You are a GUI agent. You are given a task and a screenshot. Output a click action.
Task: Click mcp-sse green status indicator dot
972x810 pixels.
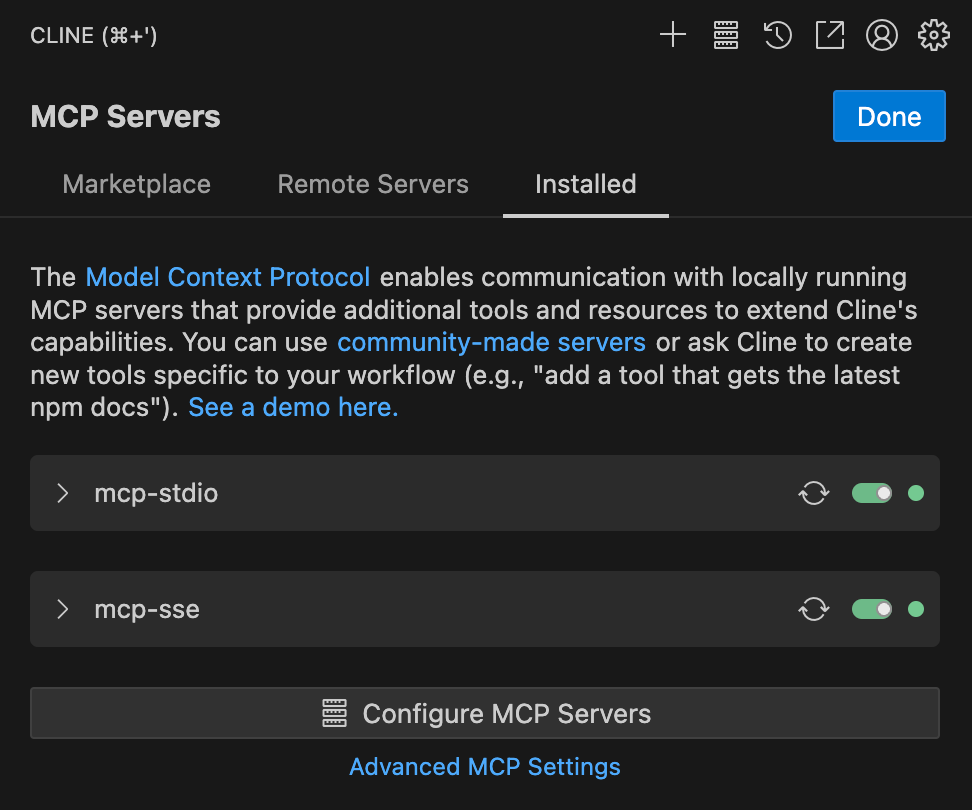pos(916,609)
